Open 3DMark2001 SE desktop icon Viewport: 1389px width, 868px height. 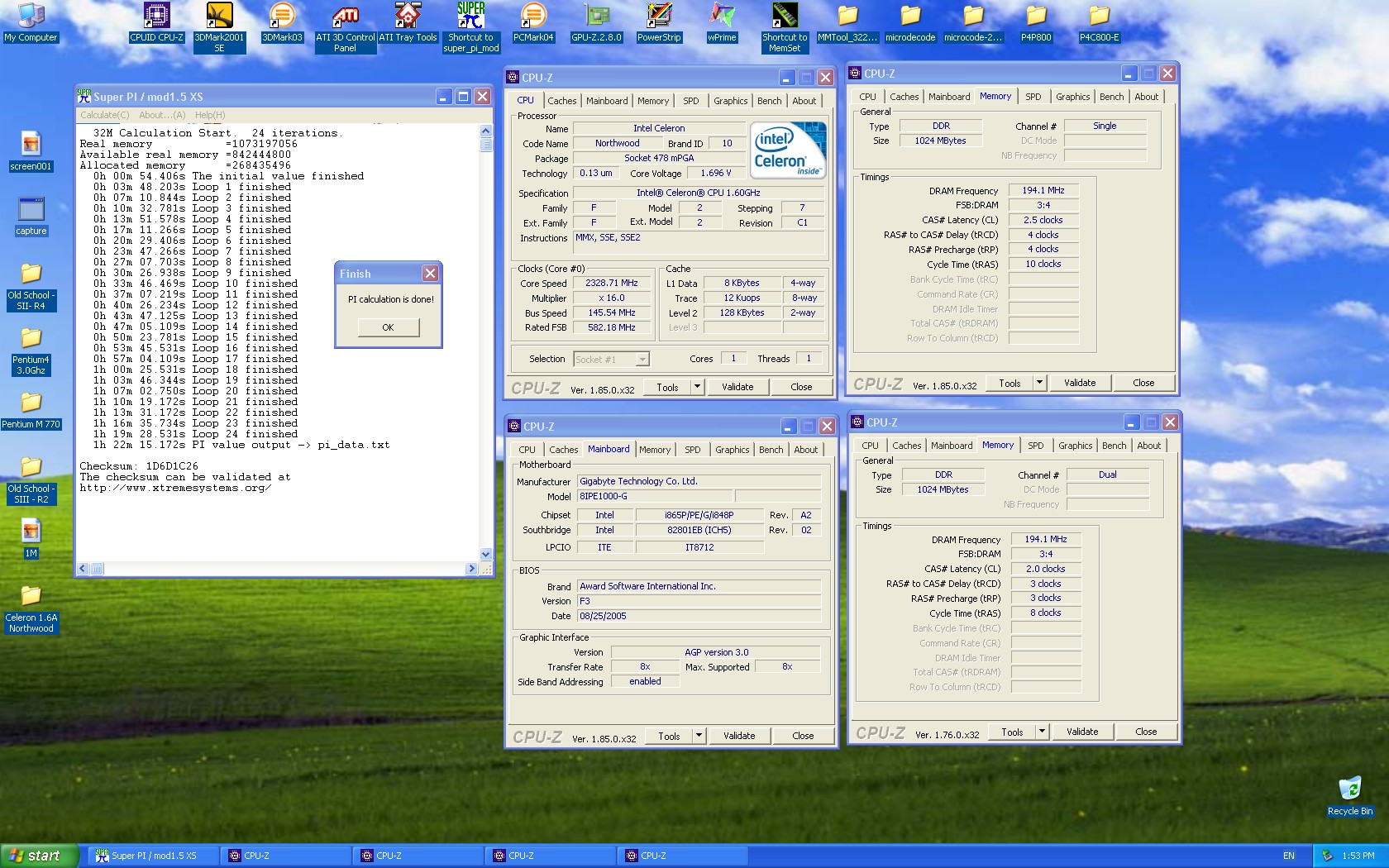(x=219, y=27)
